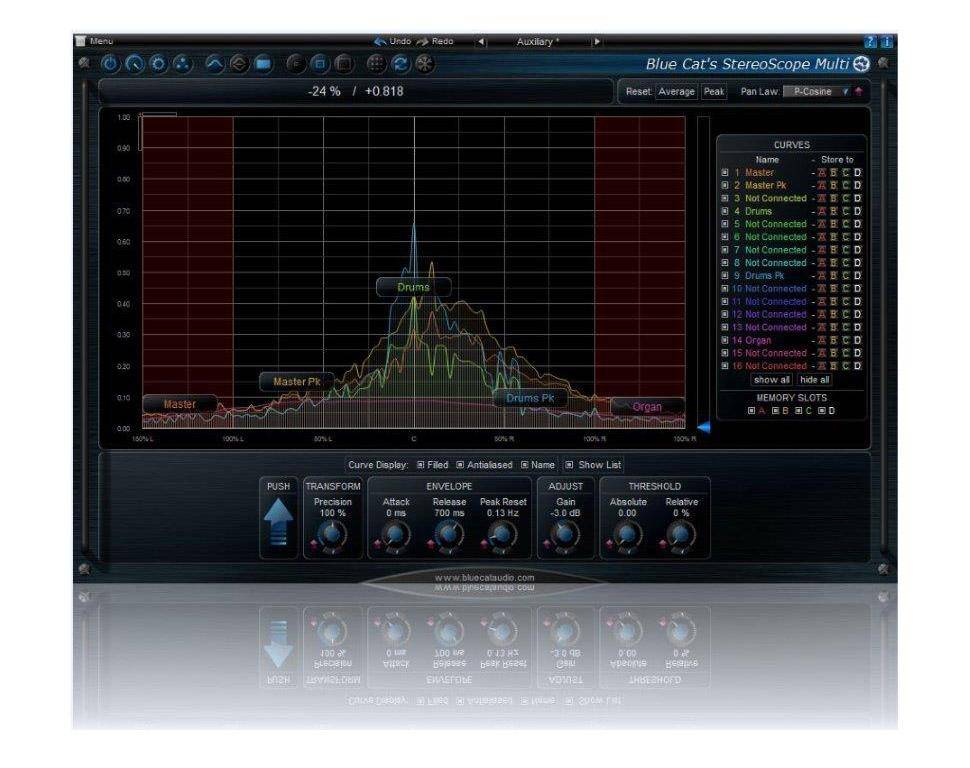Toggle visibility of curve 4 Drums
This screenshot has height=768, width=970.
click(x=725, y=211)
